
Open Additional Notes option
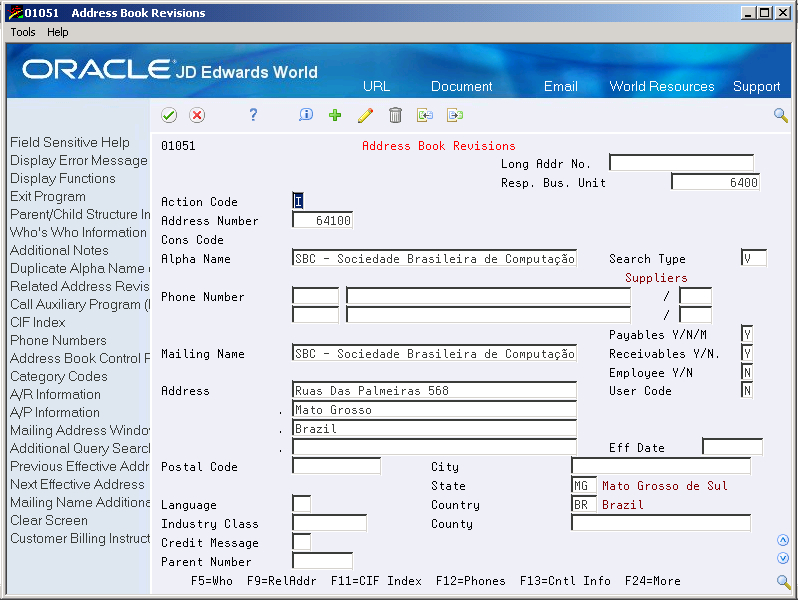coord(59,250)
